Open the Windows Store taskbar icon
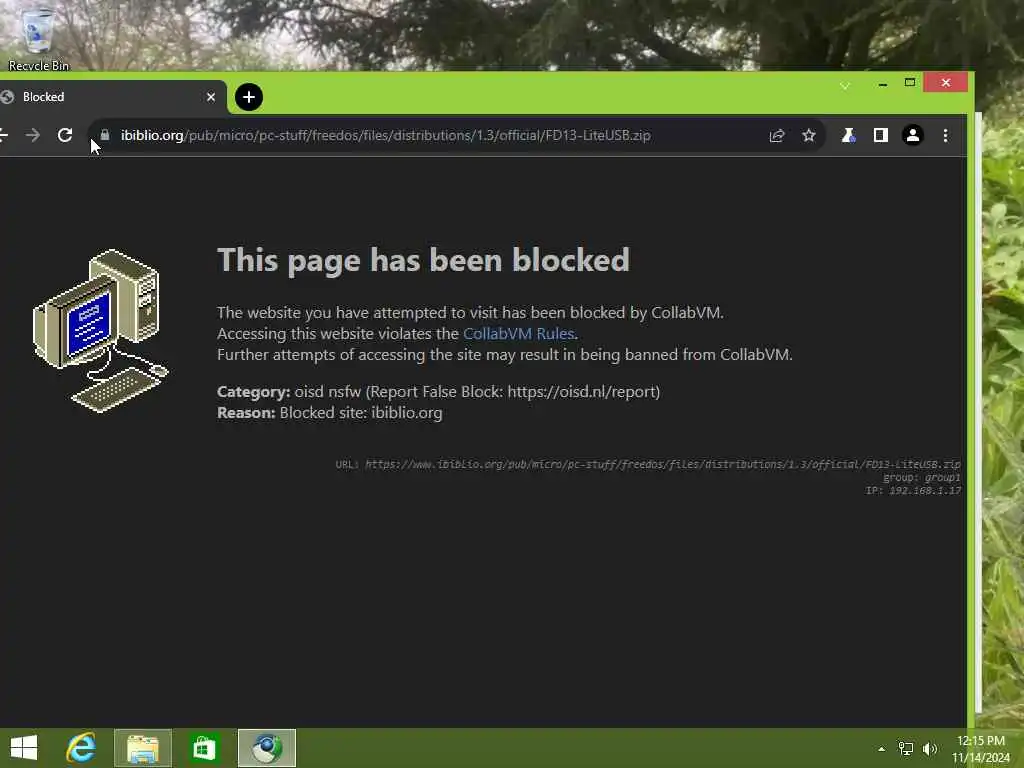The image size is (1024, 768). [x=204, y=748]
